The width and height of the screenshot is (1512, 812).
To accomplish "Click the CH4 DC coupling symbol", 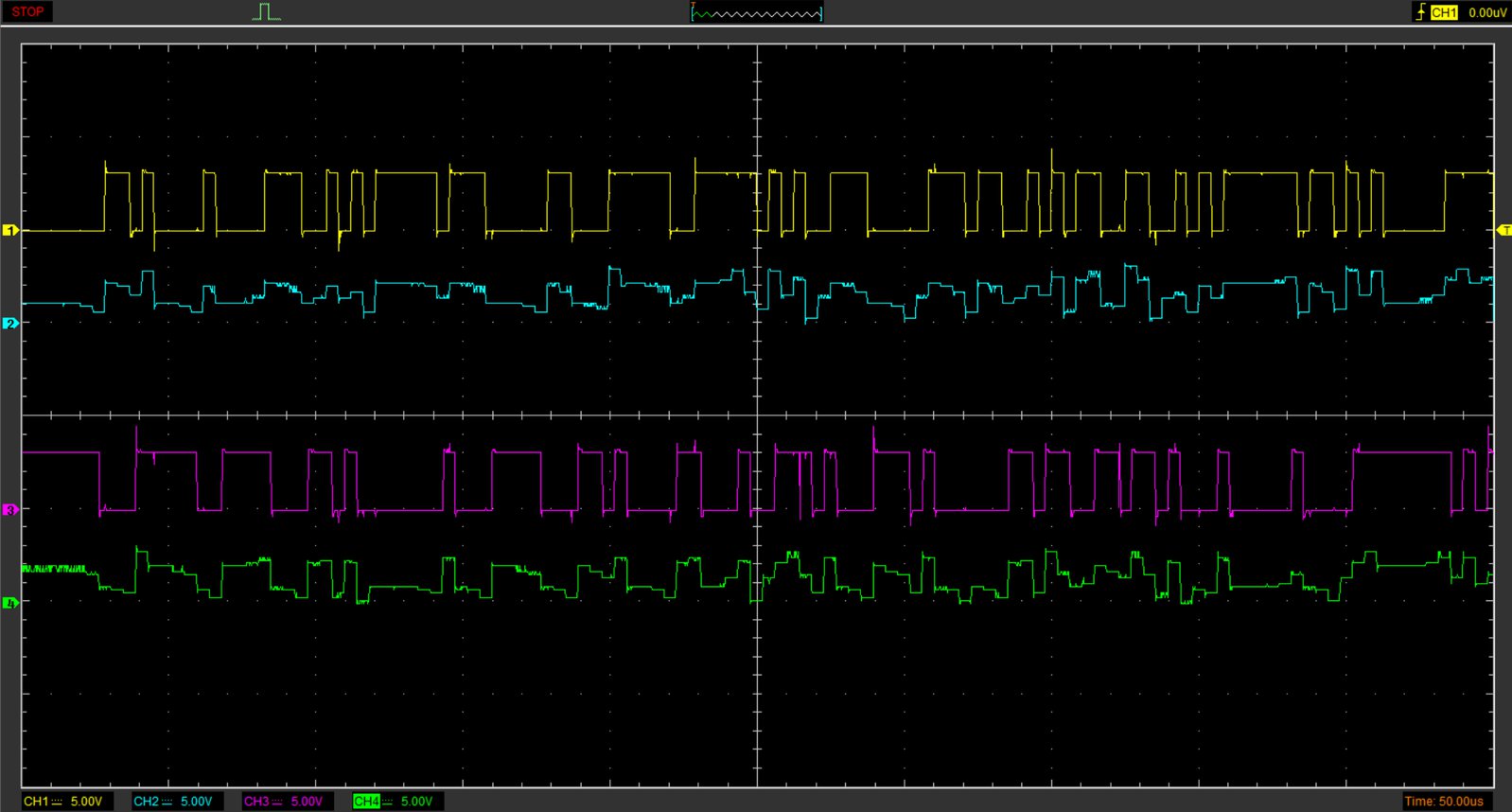I will [x=387, y=802].
